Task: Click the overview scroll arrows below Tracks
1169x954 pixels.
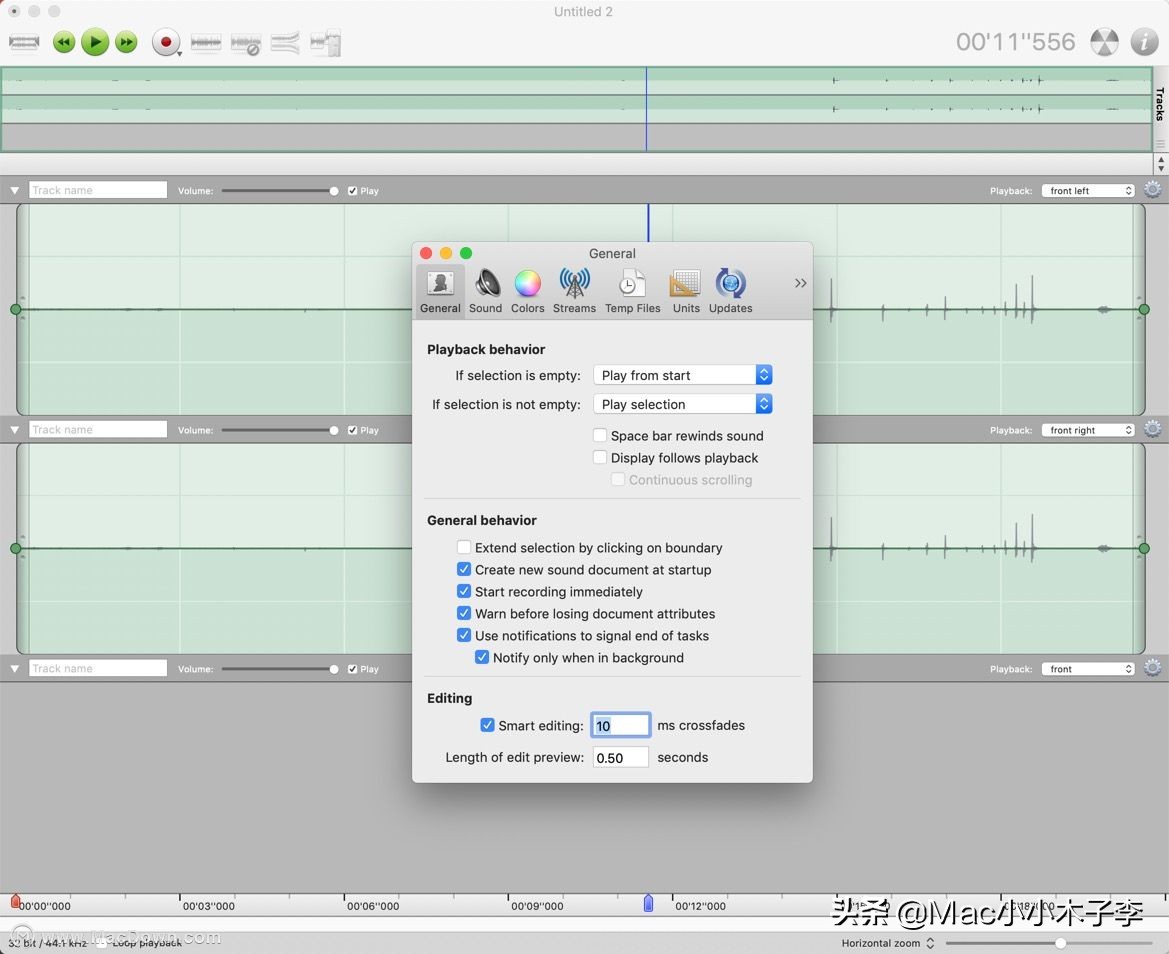Action: click(x=1161, y=164)
